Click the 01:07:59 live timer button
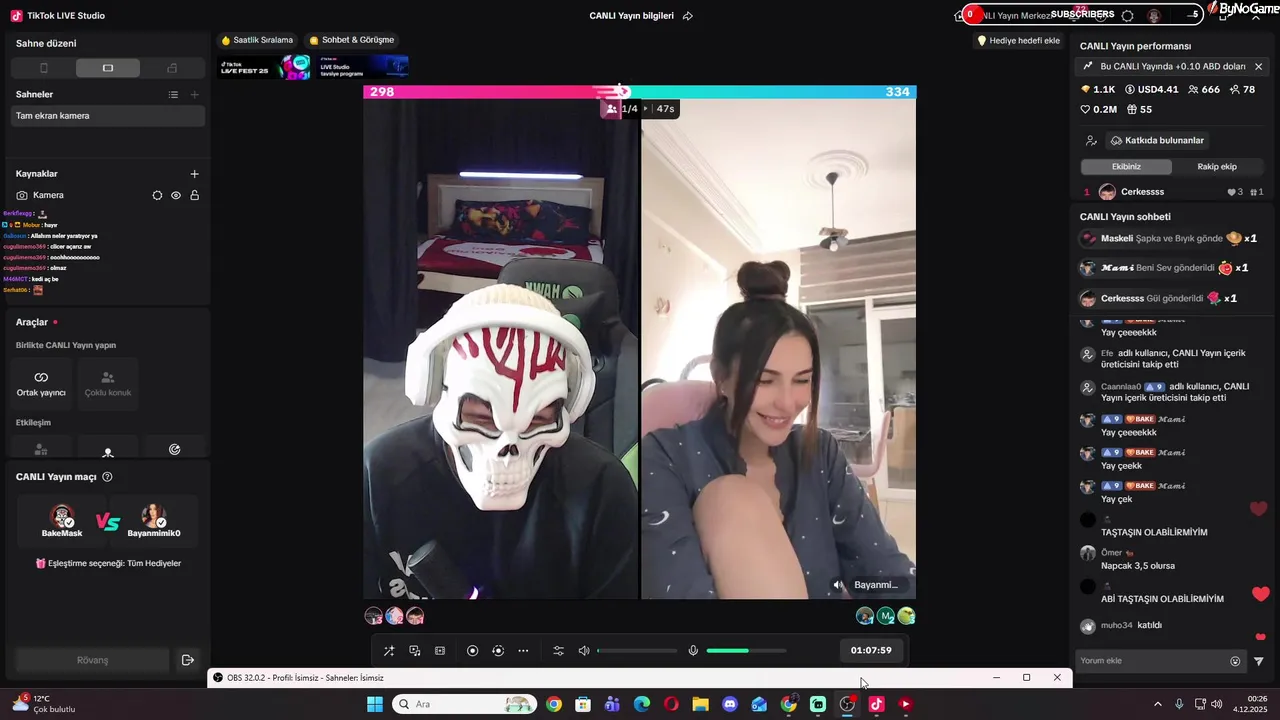The image size is (1280, 720). (x=871, y=650)
